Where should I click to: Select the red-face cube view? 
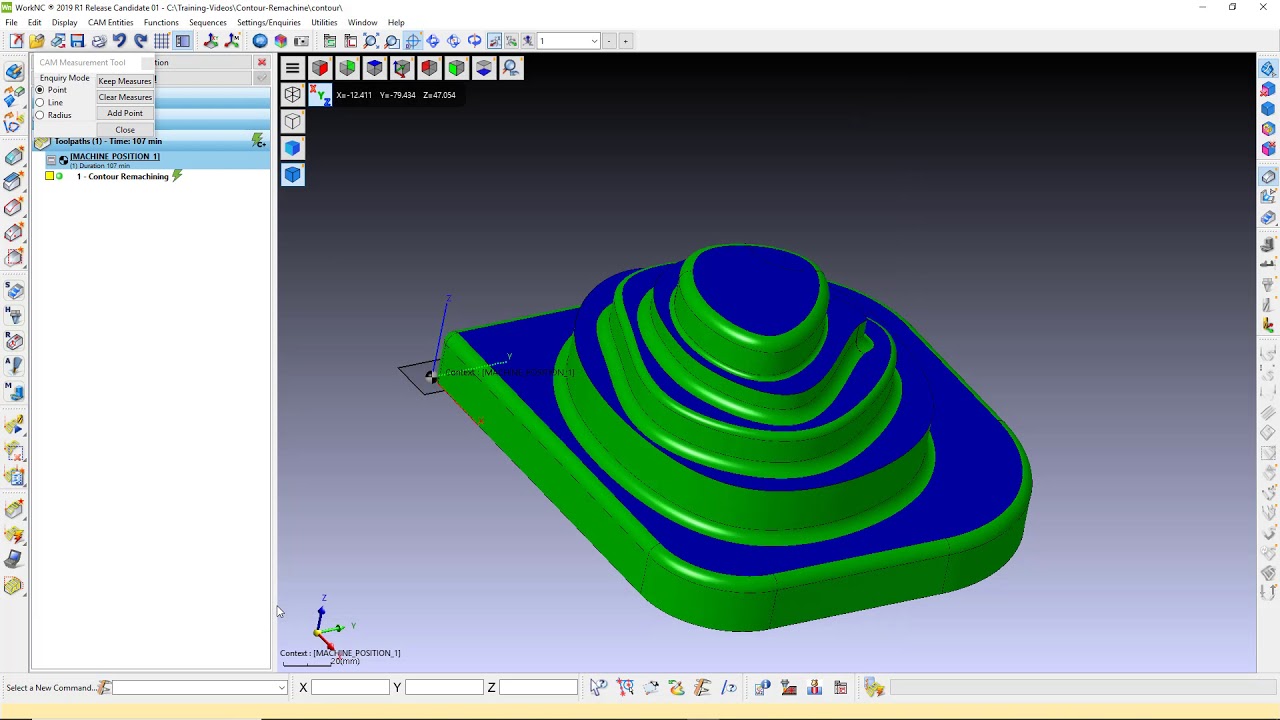320,68
